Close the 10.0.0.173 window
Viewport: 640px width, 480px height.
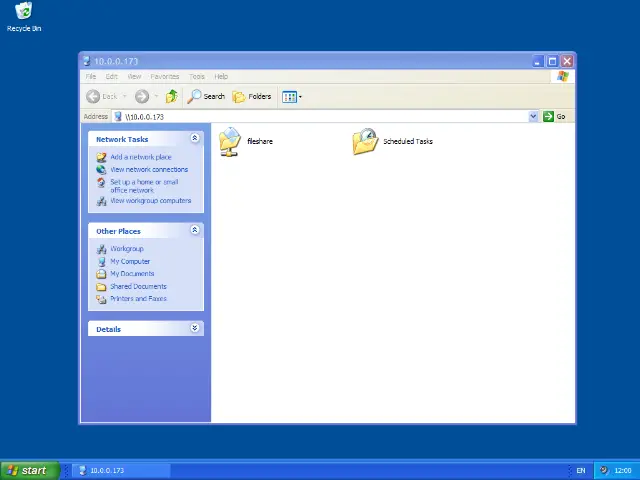567,61
